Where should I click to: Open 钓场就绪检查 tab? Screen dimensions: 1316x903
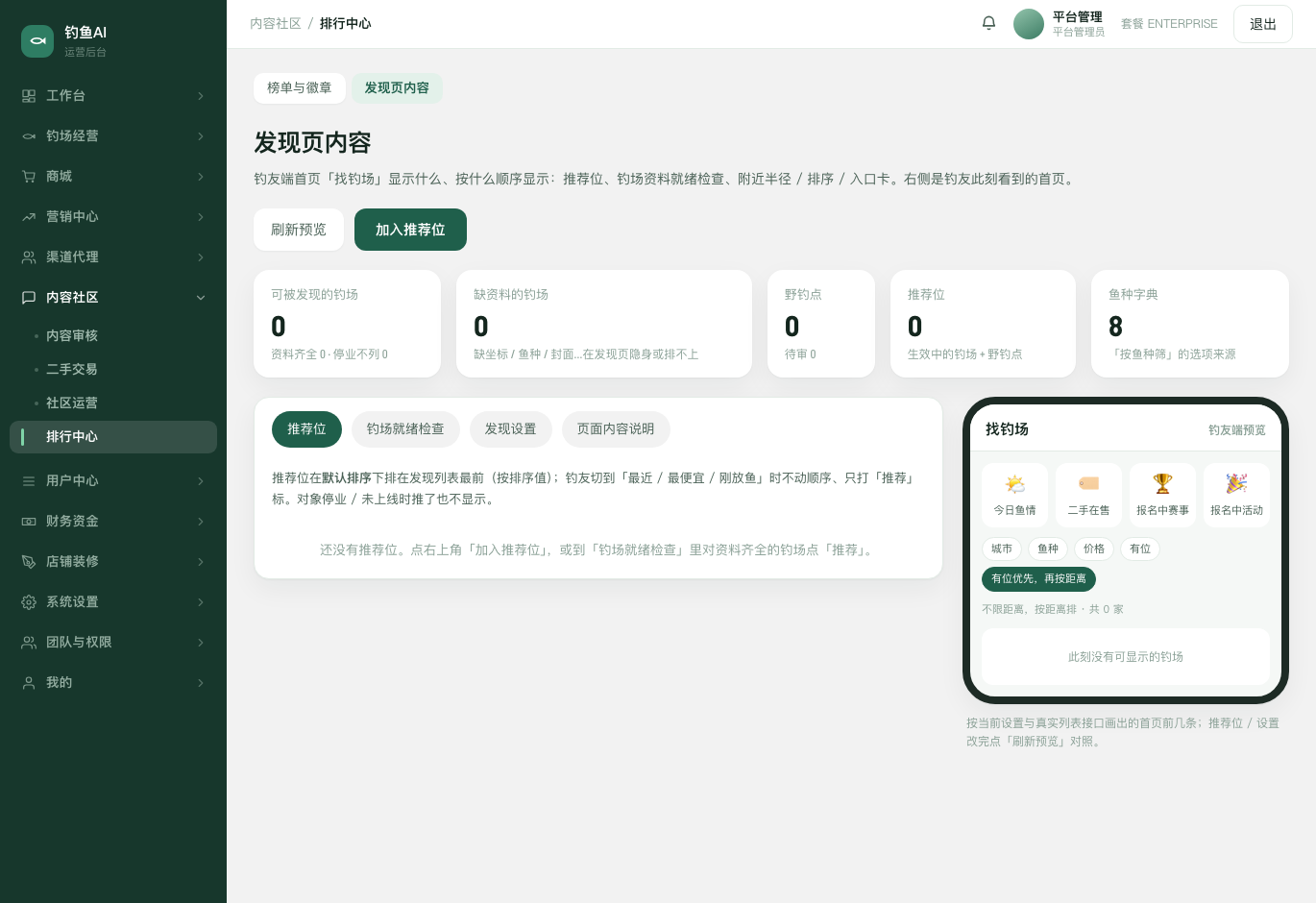(x=405, y=429)
